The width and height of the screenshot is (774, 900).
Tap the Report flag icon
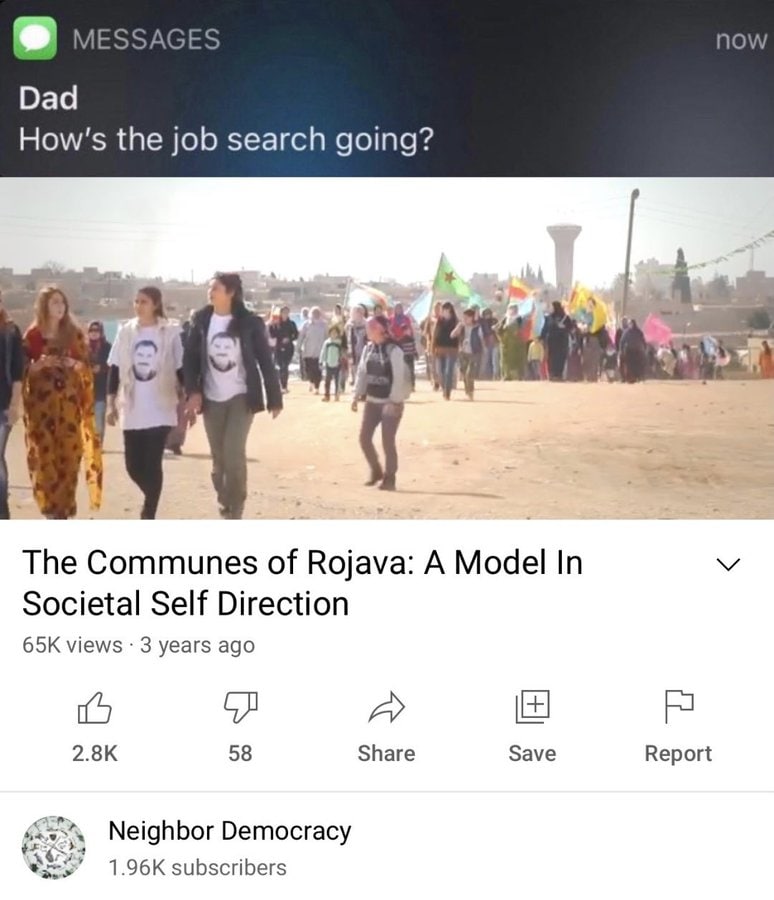pos(679,707)
